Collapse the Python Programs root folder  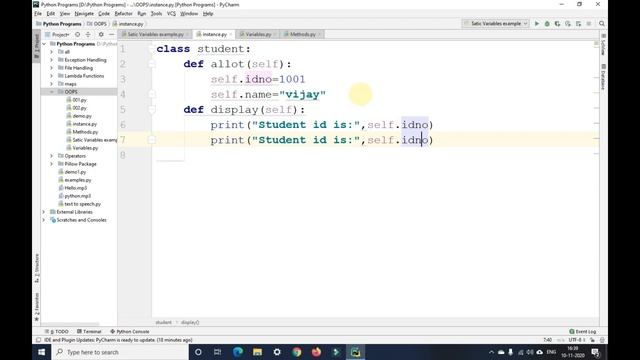(x=44, y=44)
